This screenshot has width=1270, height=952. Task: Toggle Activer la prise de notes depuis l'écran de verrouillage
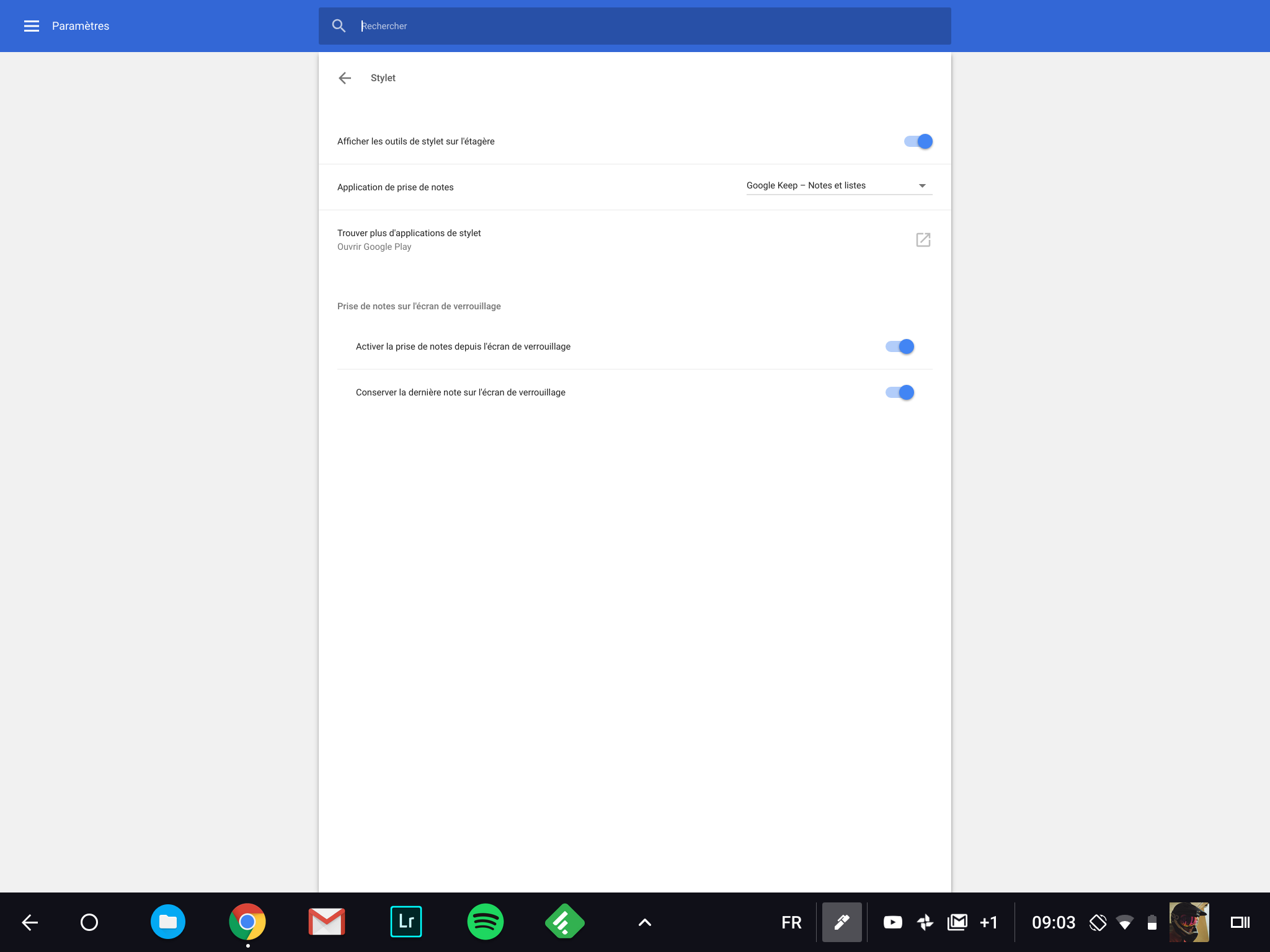[899, 346]
